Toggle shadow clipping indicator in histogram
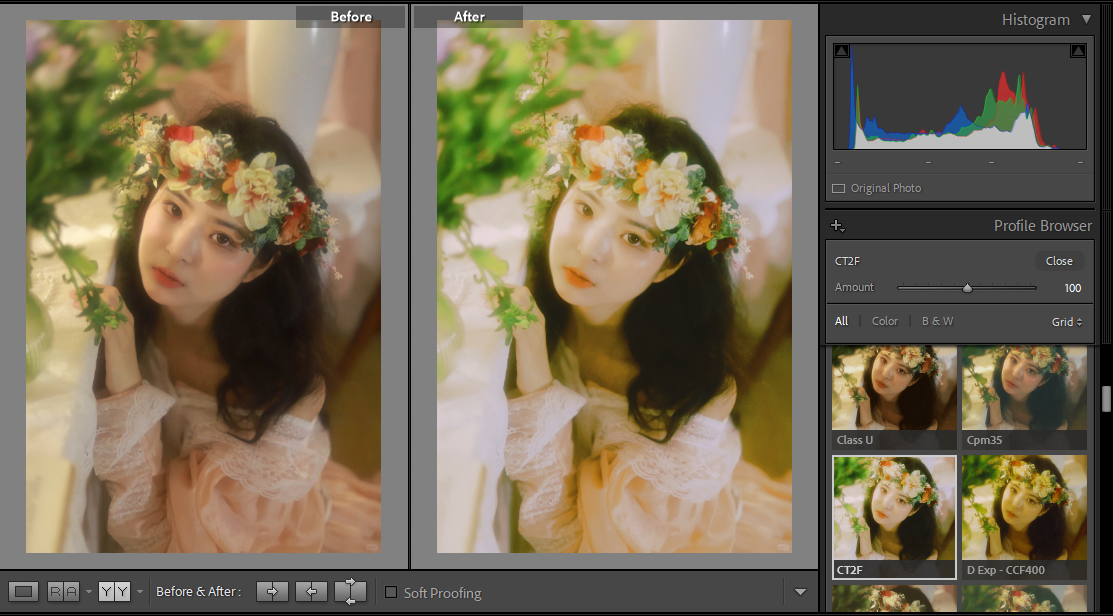Screen dimensions: 1113x616 (842, 51)
